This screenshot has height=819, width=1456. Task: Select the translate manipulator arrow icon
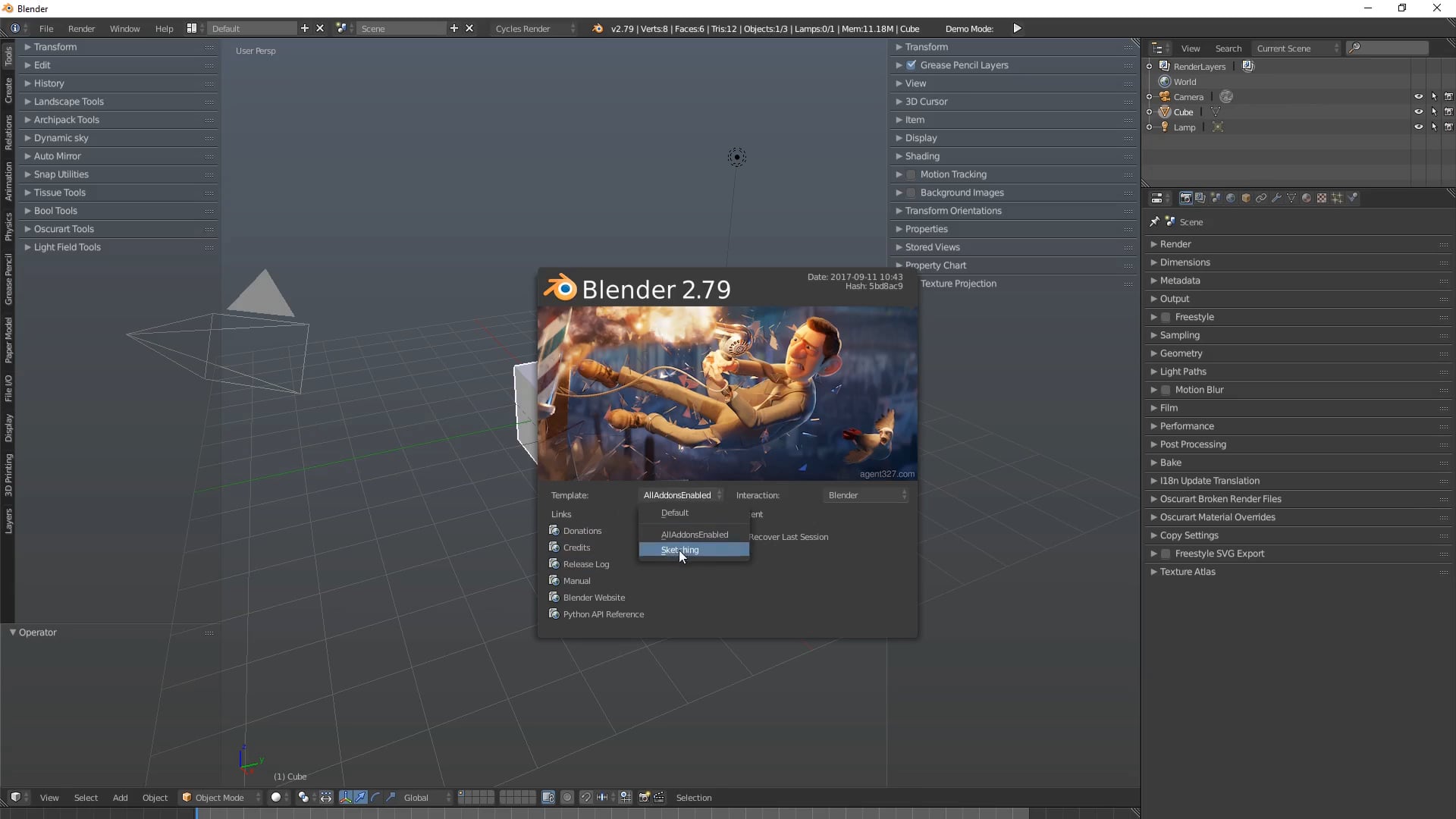(x=360, y=797)
